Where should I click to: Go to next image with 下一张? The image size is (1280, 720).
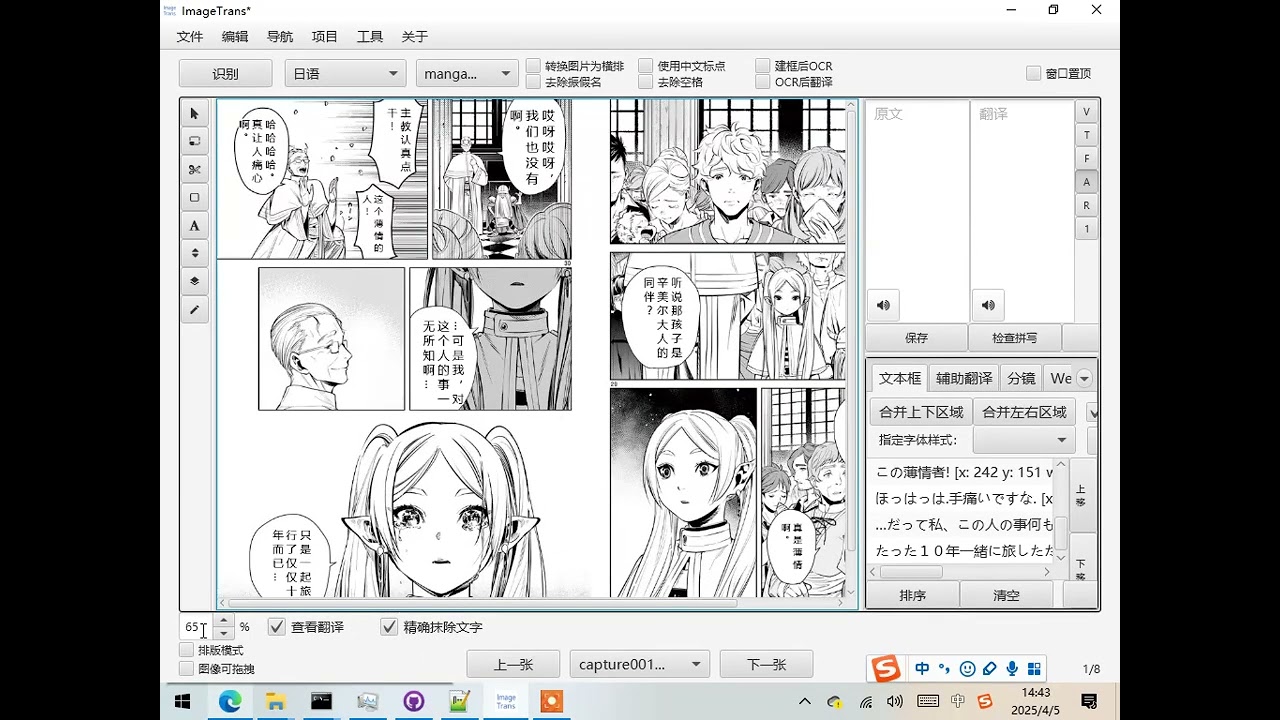tap(767, 664)
